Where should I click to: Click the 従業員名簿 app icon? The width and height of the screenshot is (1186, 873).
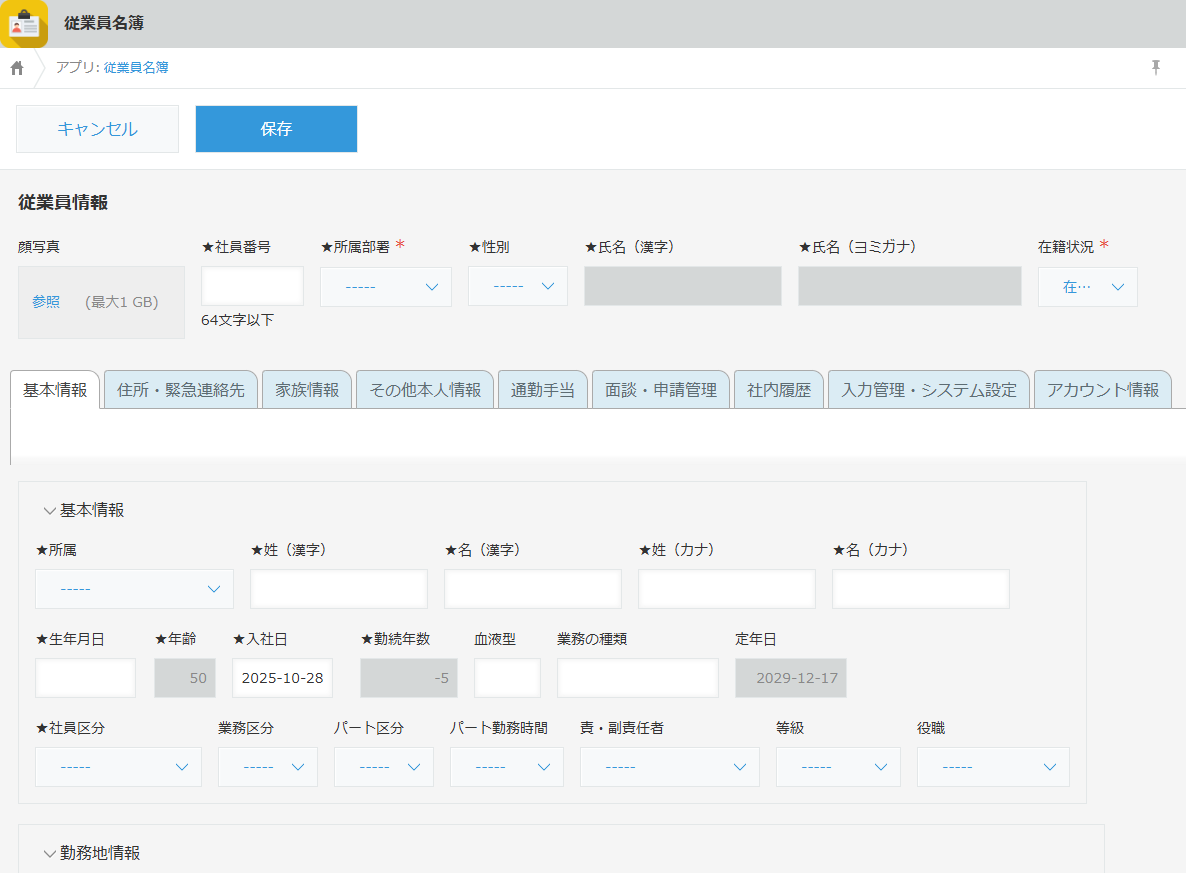click(24, 24)
